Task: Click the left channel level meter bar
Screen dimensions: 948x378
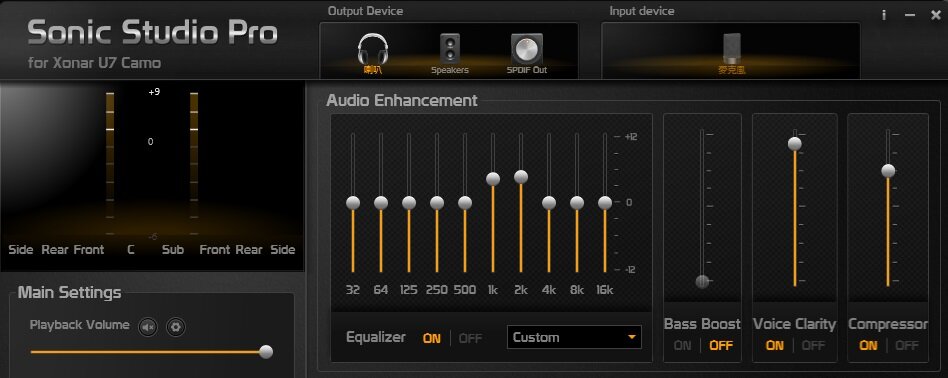Action: (x=109, y=163)
